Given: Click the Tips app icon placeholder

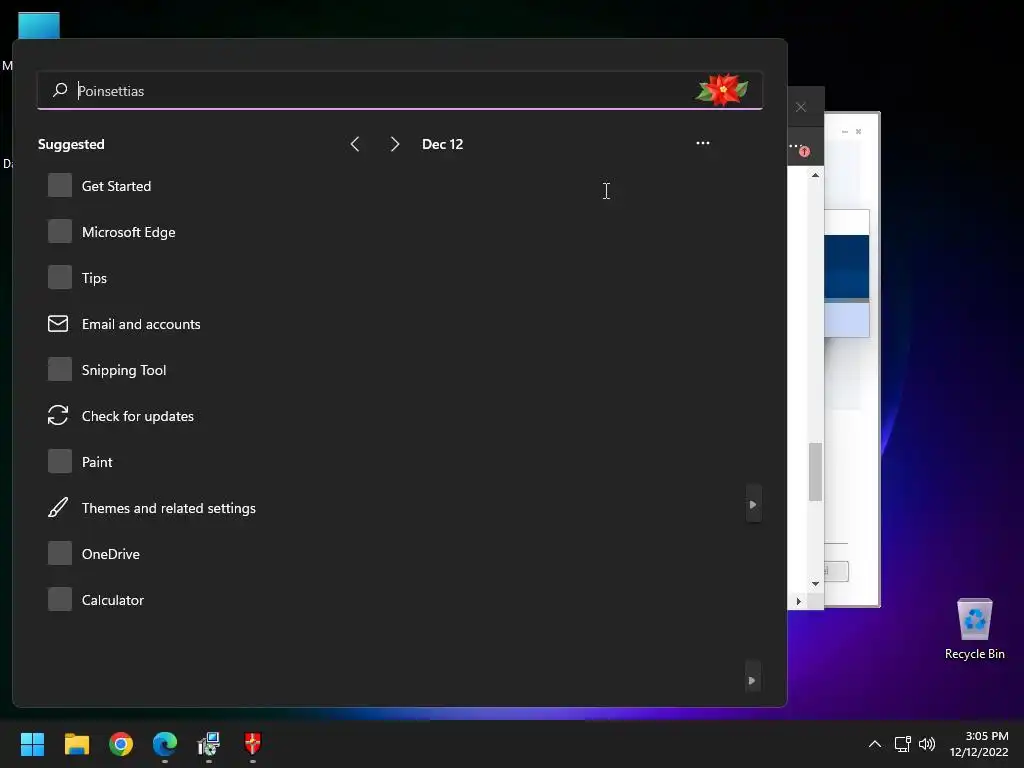Looking at the screenshot, I should (x=59, y=277).
